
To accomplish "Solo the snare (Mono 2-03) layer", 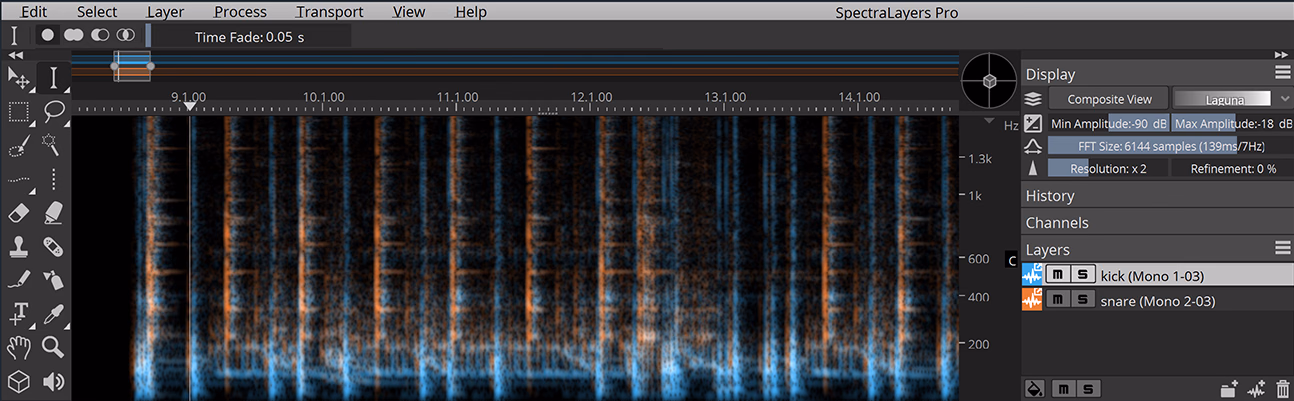I will tap(1081, 300).
